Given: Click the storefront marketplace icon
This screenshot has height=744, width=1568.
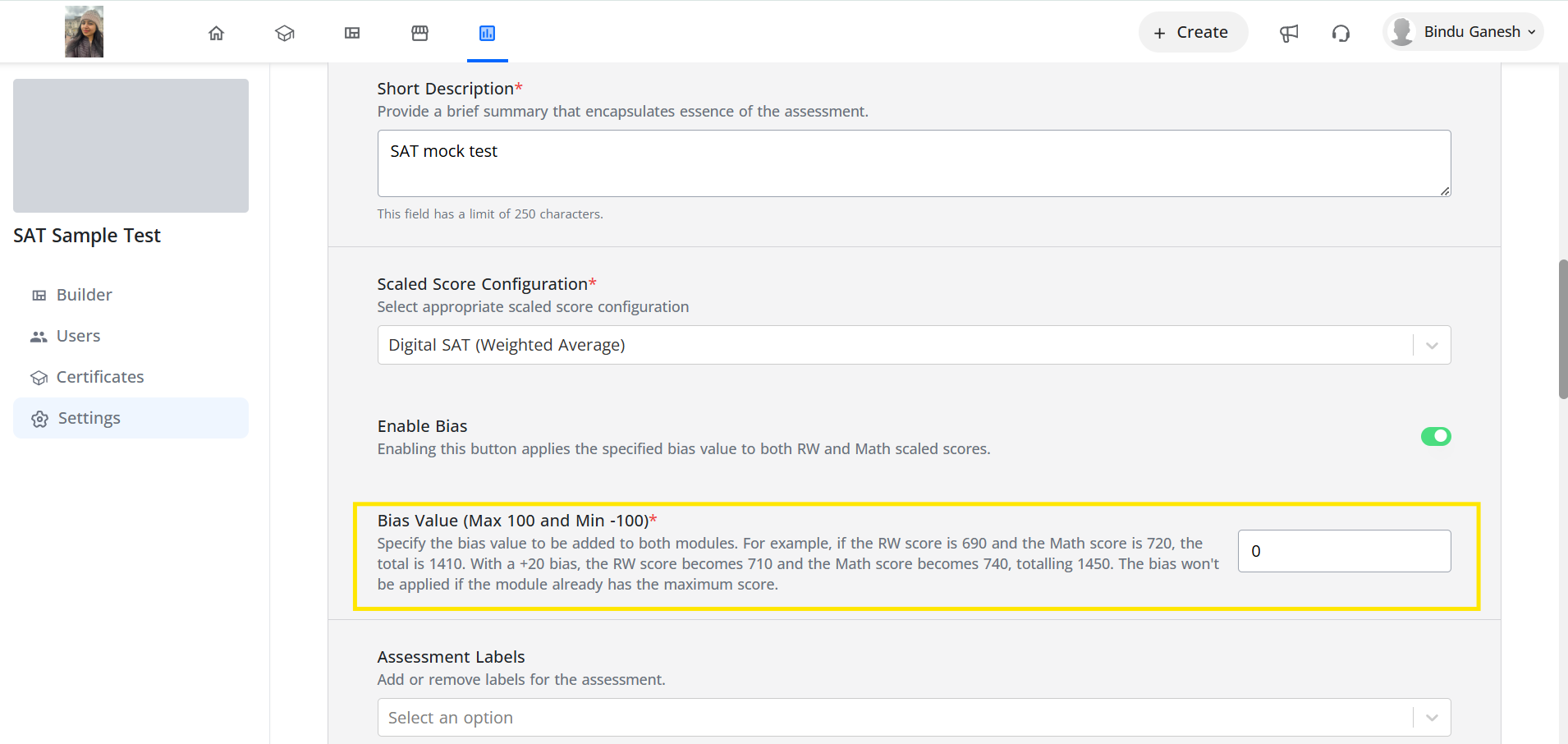Looking at the screenshot, I should [x=420, y=33].
